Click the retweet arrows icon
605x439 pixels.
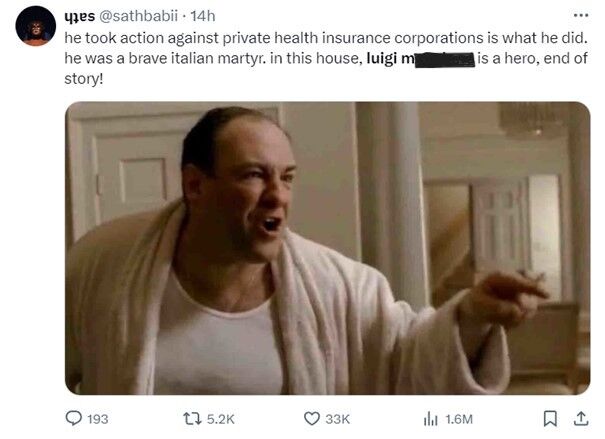pos(192,419)
